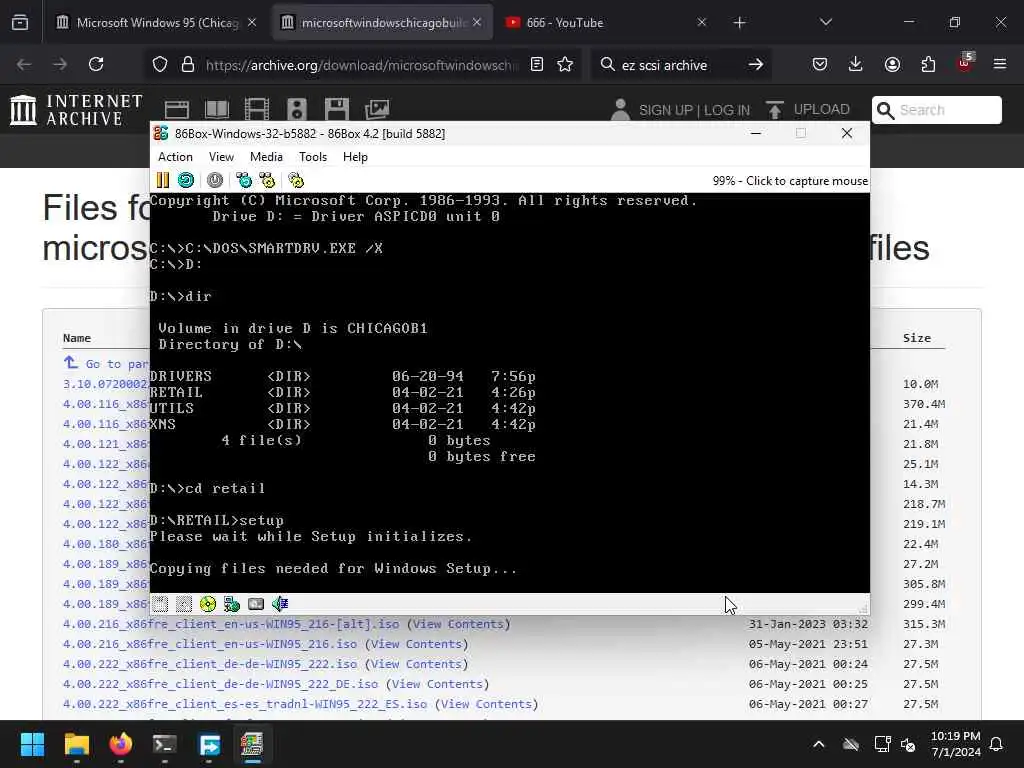The height and width of the screenshot is (768, 1024).
Task: Open Firefox extensions puzzle icon
Action: (x=928, y=64)
